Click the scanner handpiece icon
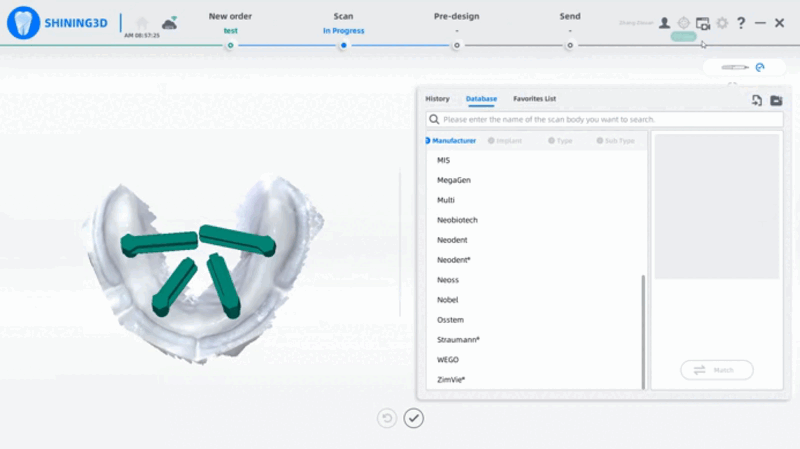Viewport: 800px width, 449px height. coord(735,67)
